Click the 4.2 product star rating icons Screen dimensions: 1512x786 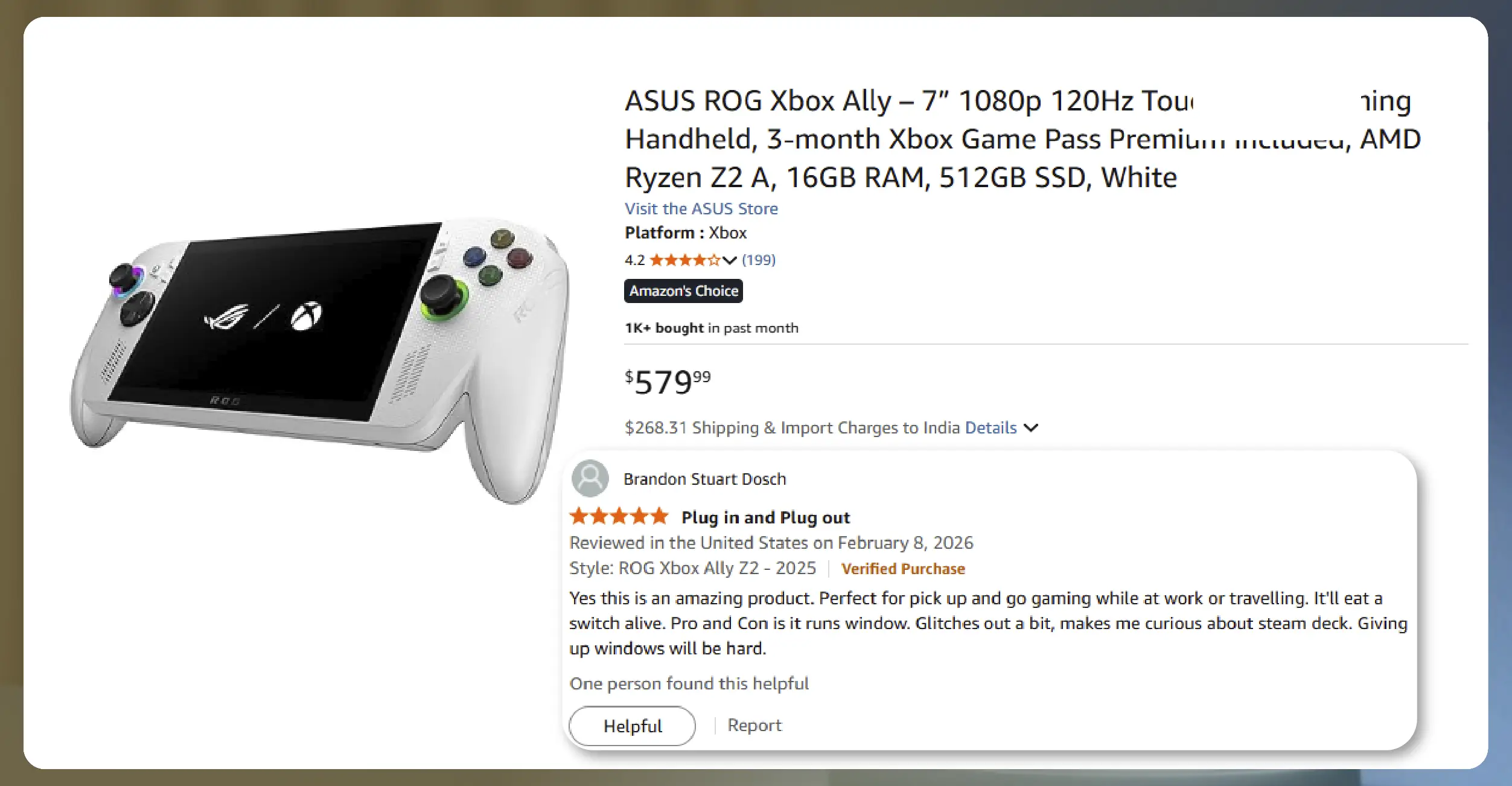click(x=684, y=260)
